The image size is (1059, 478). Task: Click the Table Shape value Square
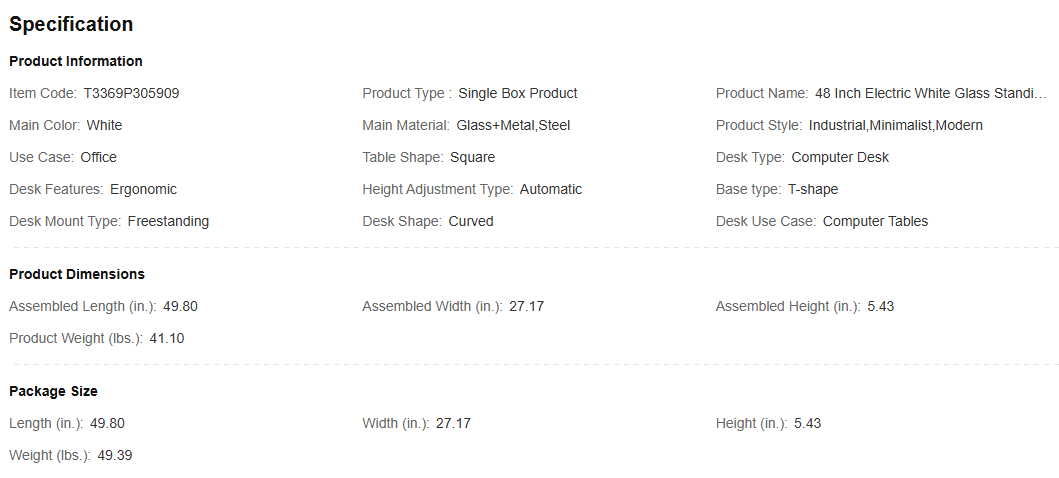472,157
